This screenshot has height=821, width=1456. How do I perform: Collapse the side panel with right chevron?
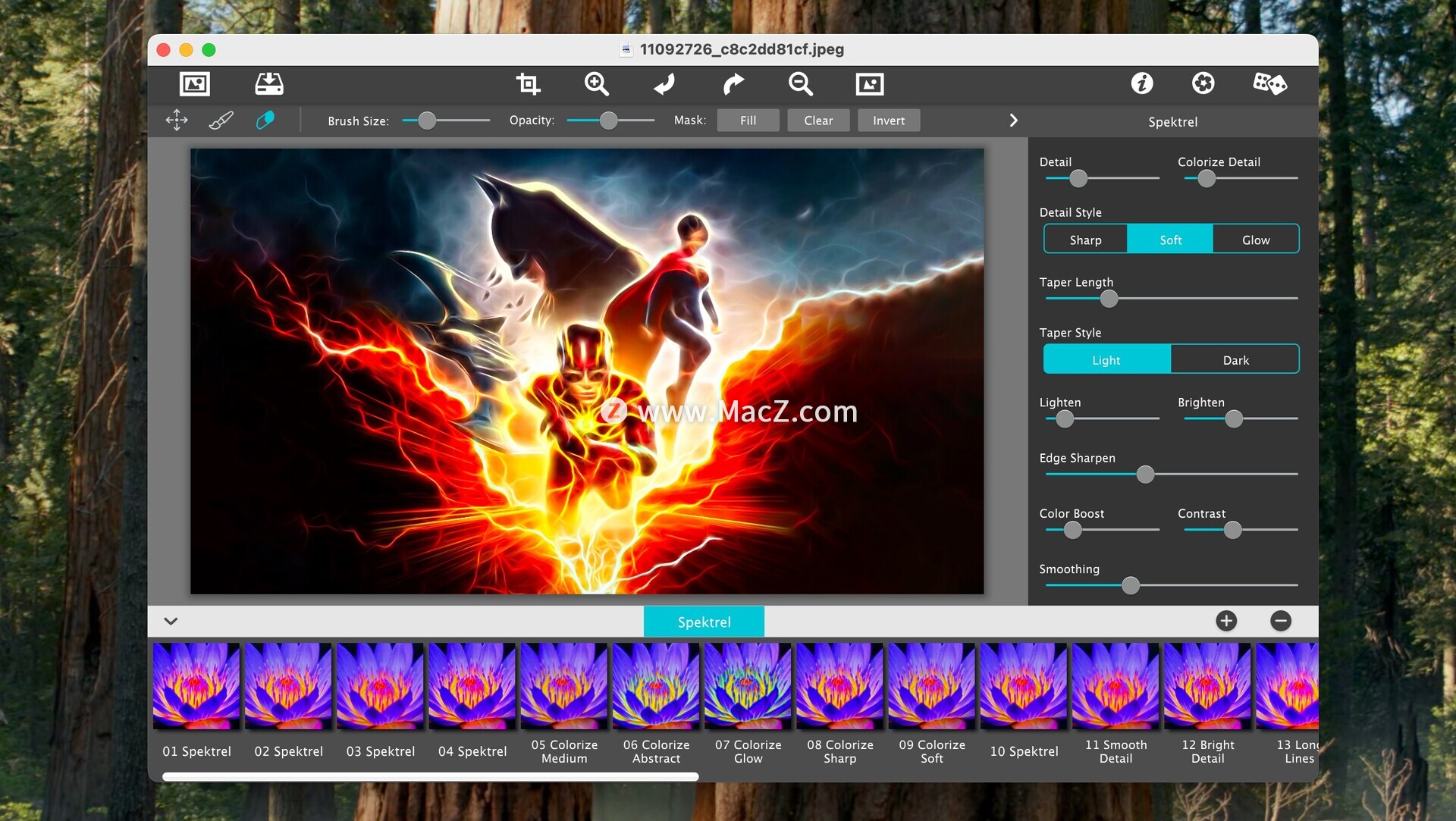[1014, 121]
